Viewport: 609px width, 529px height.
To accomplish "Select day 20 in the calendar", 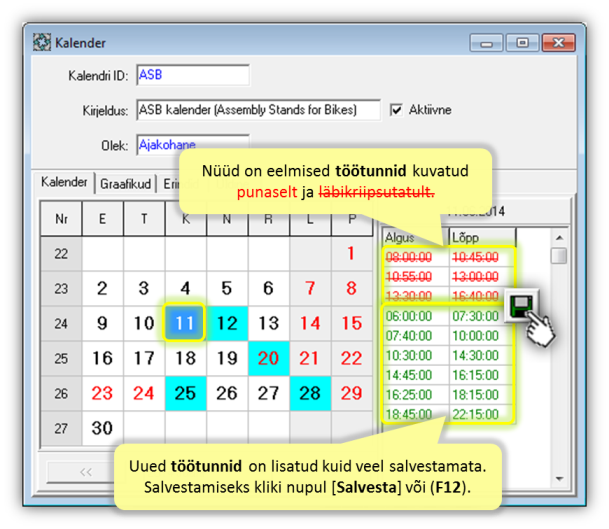I will (x=268, y=358).
